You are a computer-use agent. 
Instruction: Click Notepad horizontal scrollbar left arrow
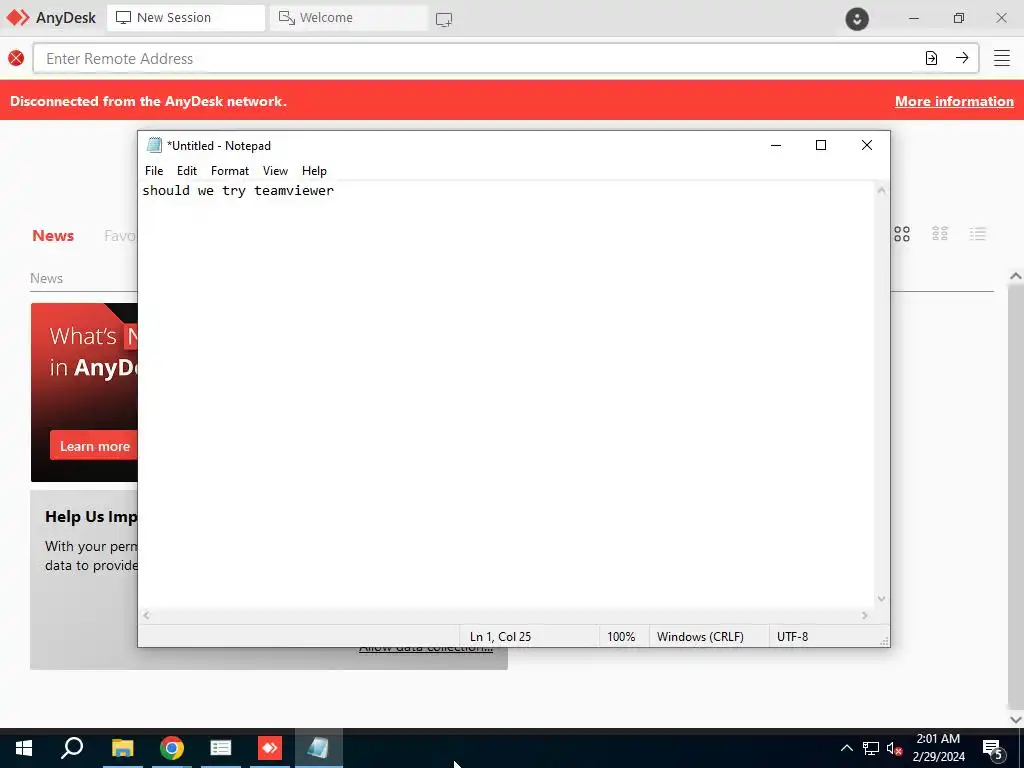point(146,615)
